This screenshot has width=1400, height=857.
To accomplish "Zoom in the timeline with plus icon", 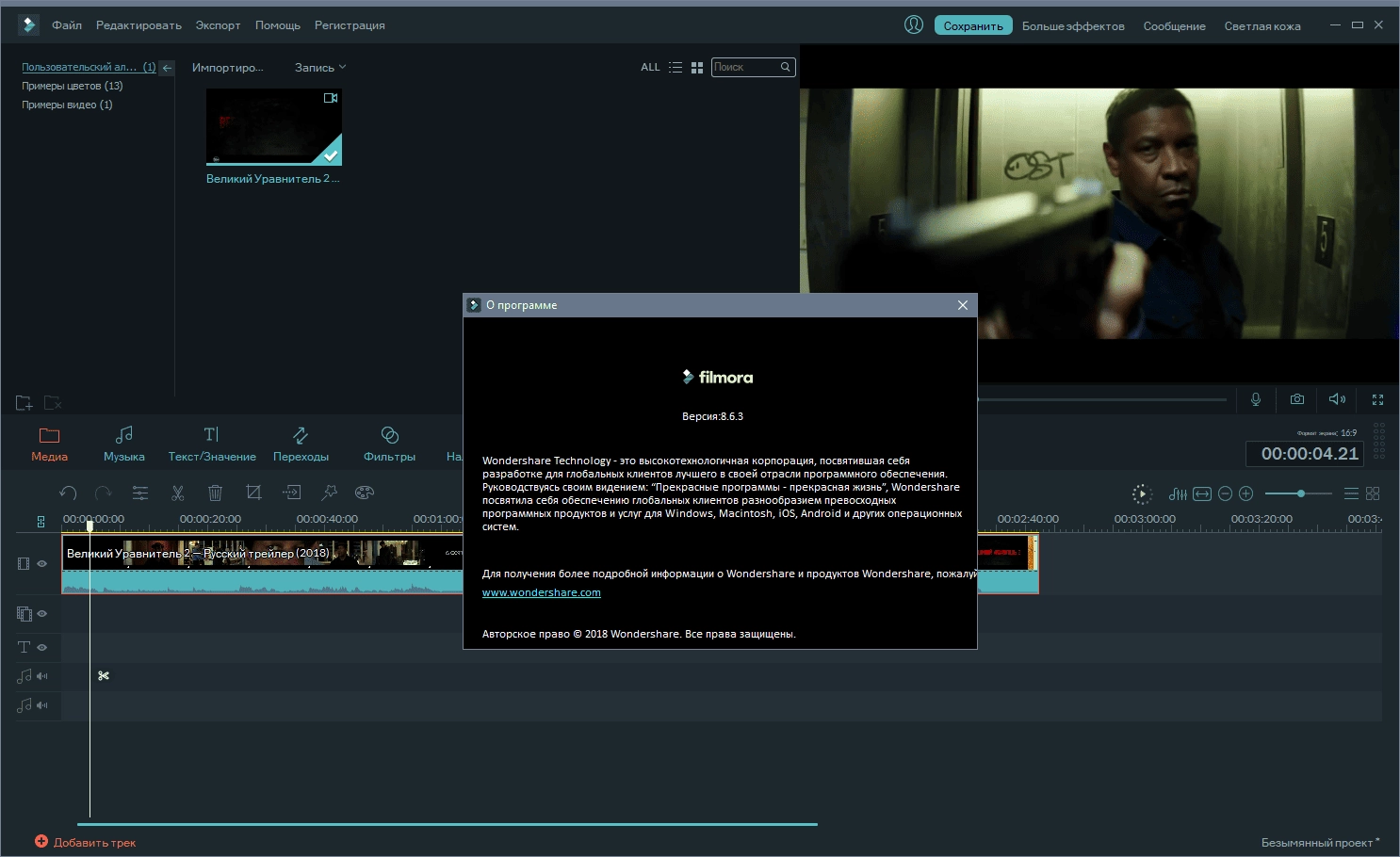I will coord(1245,493).
